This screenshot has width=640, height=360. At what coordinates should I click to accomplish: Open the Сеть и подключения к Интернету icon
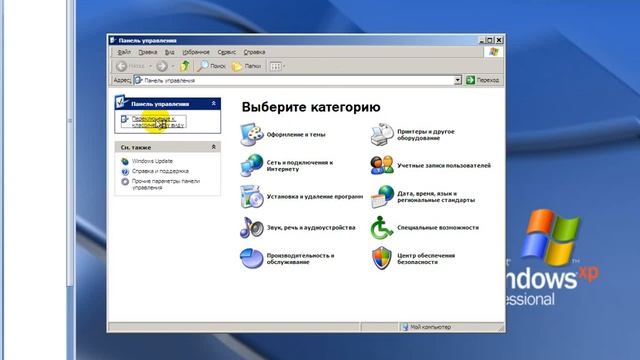point(251,165)
